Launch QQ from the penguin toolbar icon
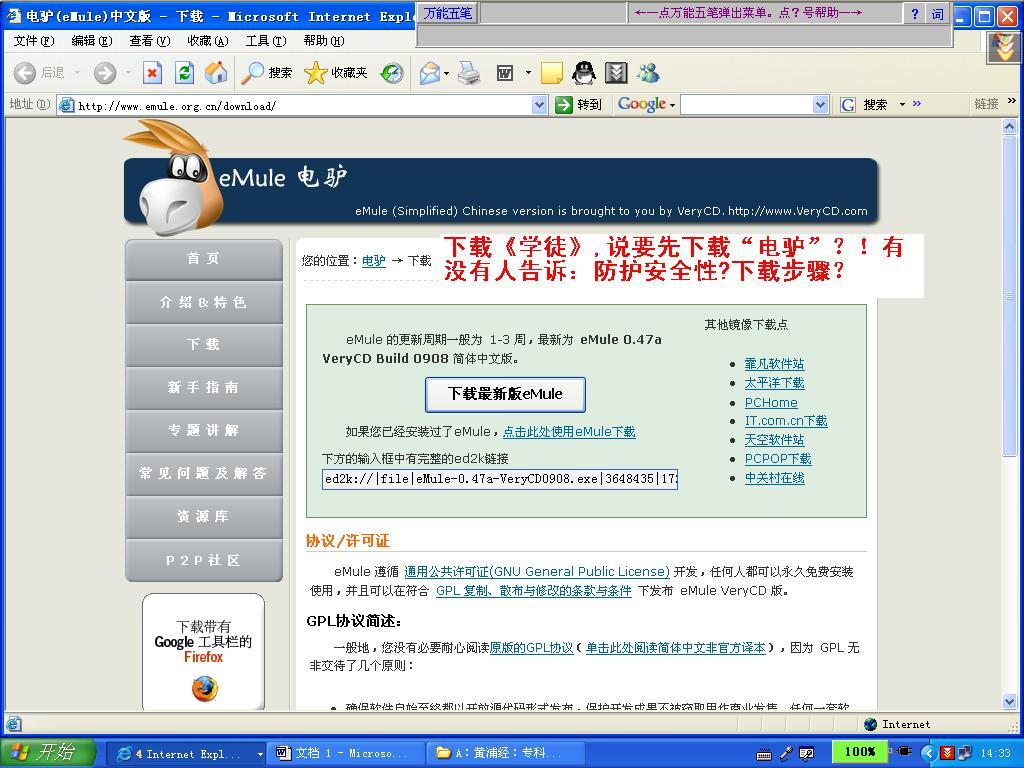This screenshot has height=768, width=1024. tap(584, 72)
